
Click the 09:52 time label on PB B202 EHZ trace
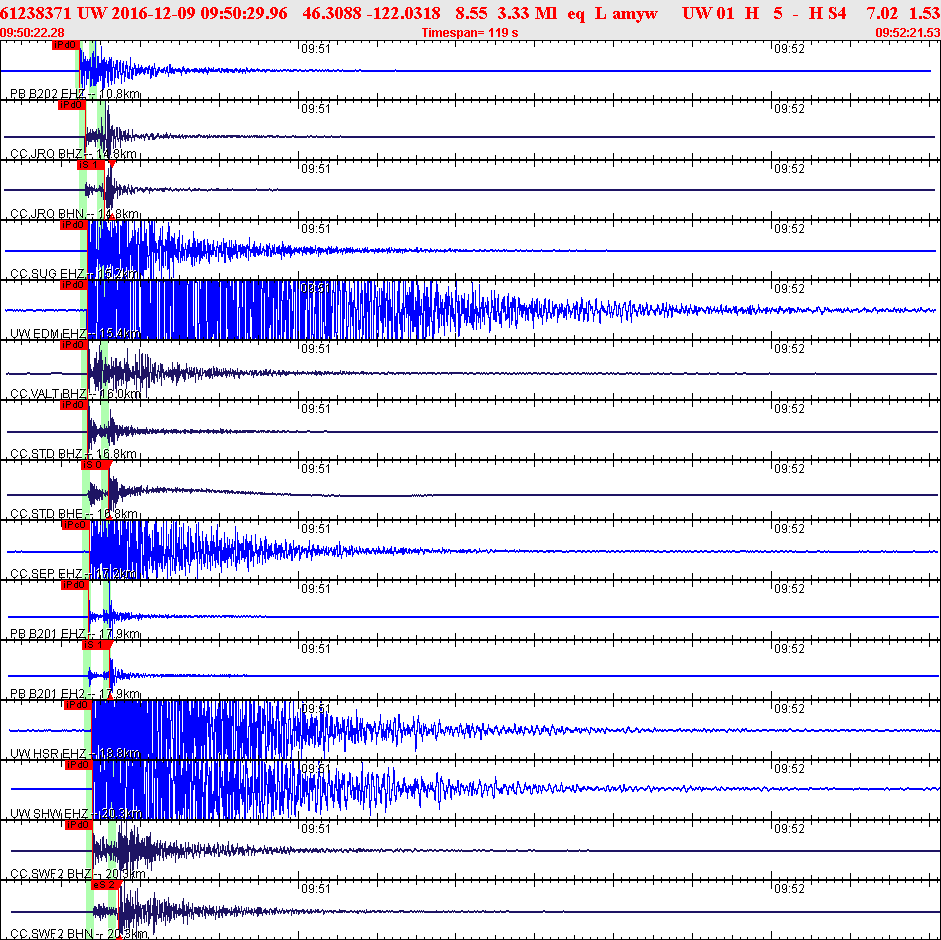(789, 49)
